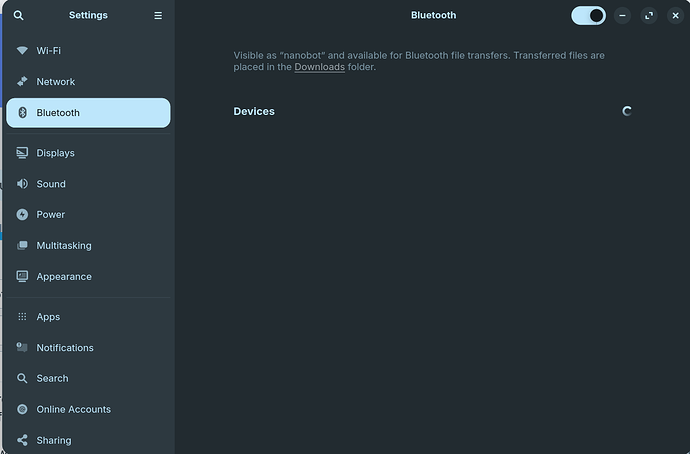
Task: Open the Power settings icon
Action: point(22,215)
